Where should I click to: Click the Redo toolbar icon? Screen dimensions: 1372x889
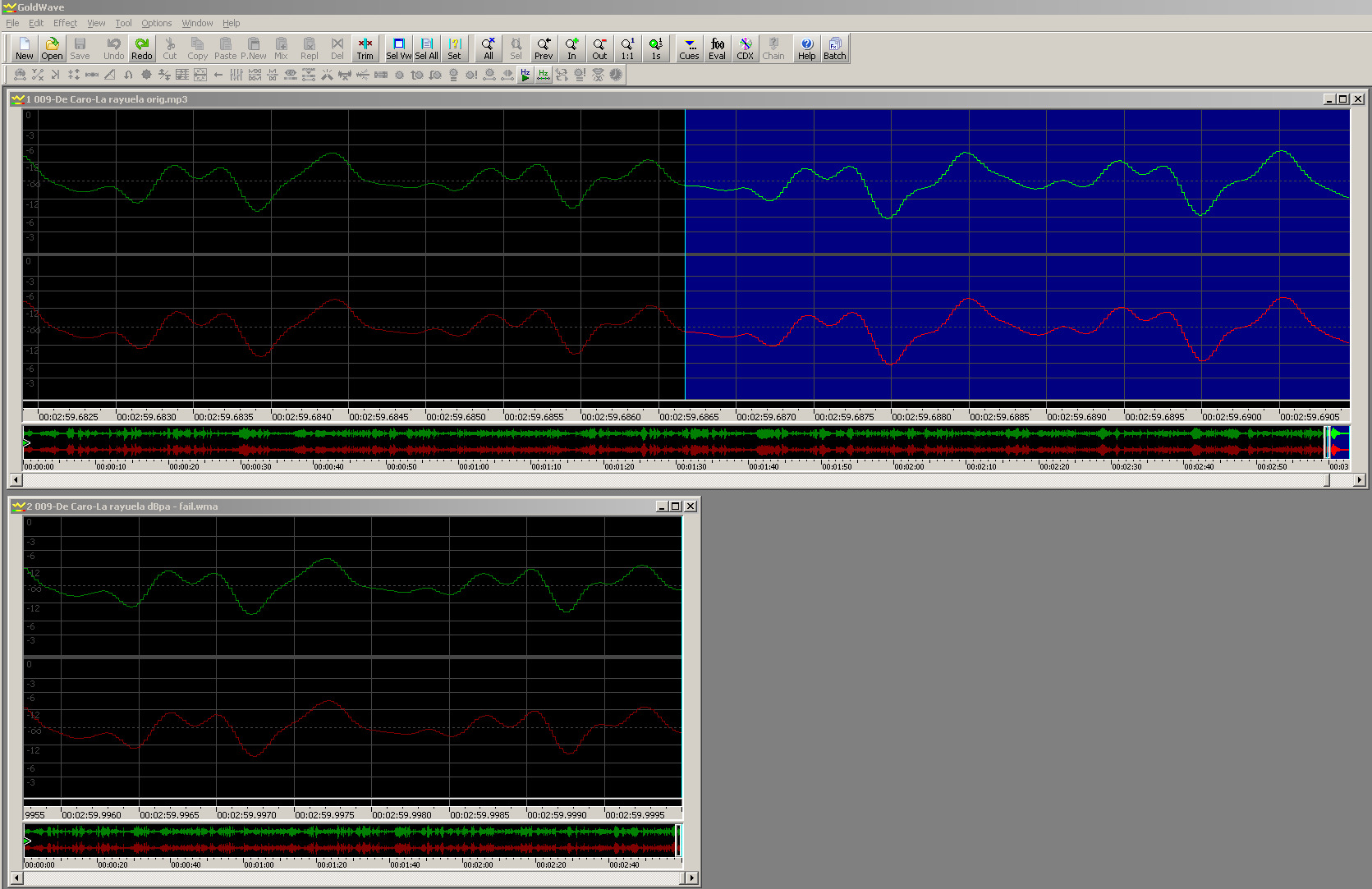pos(142,48)
